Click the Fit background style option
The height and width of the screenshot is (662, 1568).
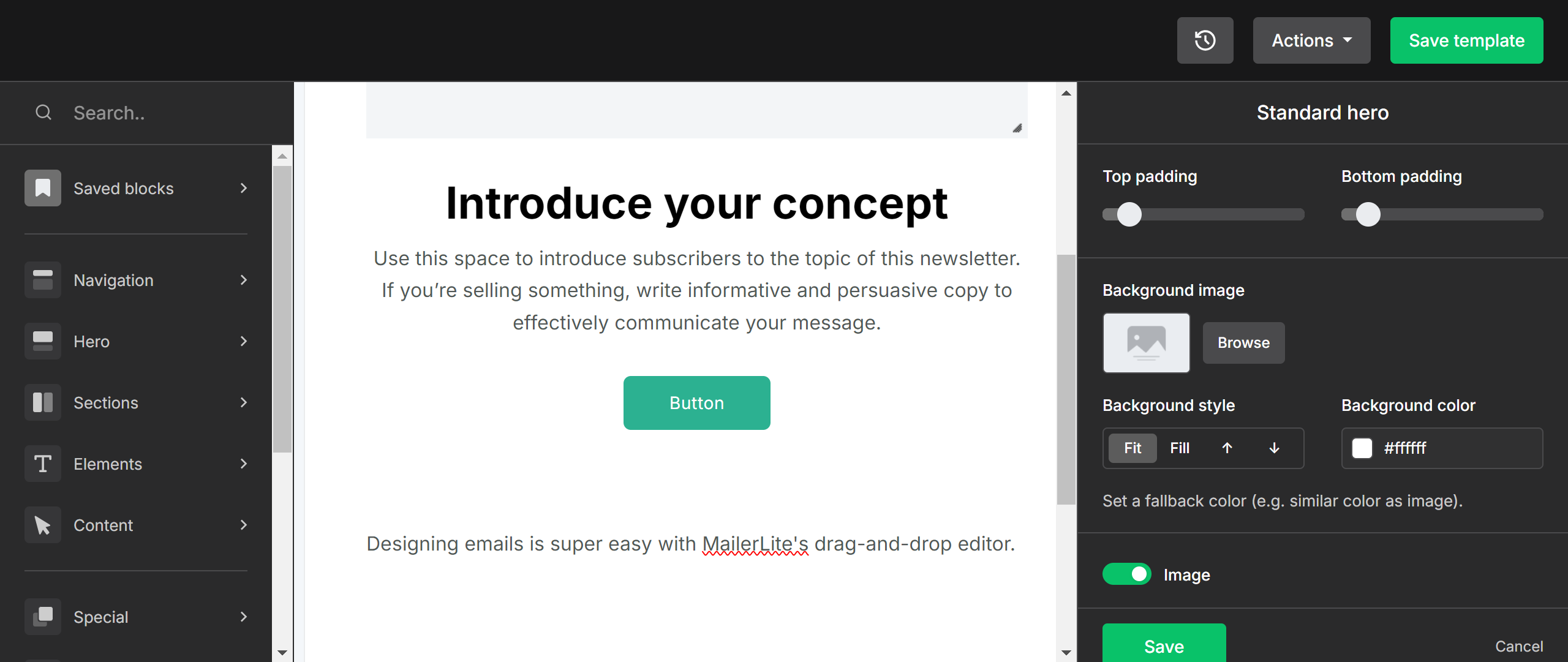pos(1132,448)
